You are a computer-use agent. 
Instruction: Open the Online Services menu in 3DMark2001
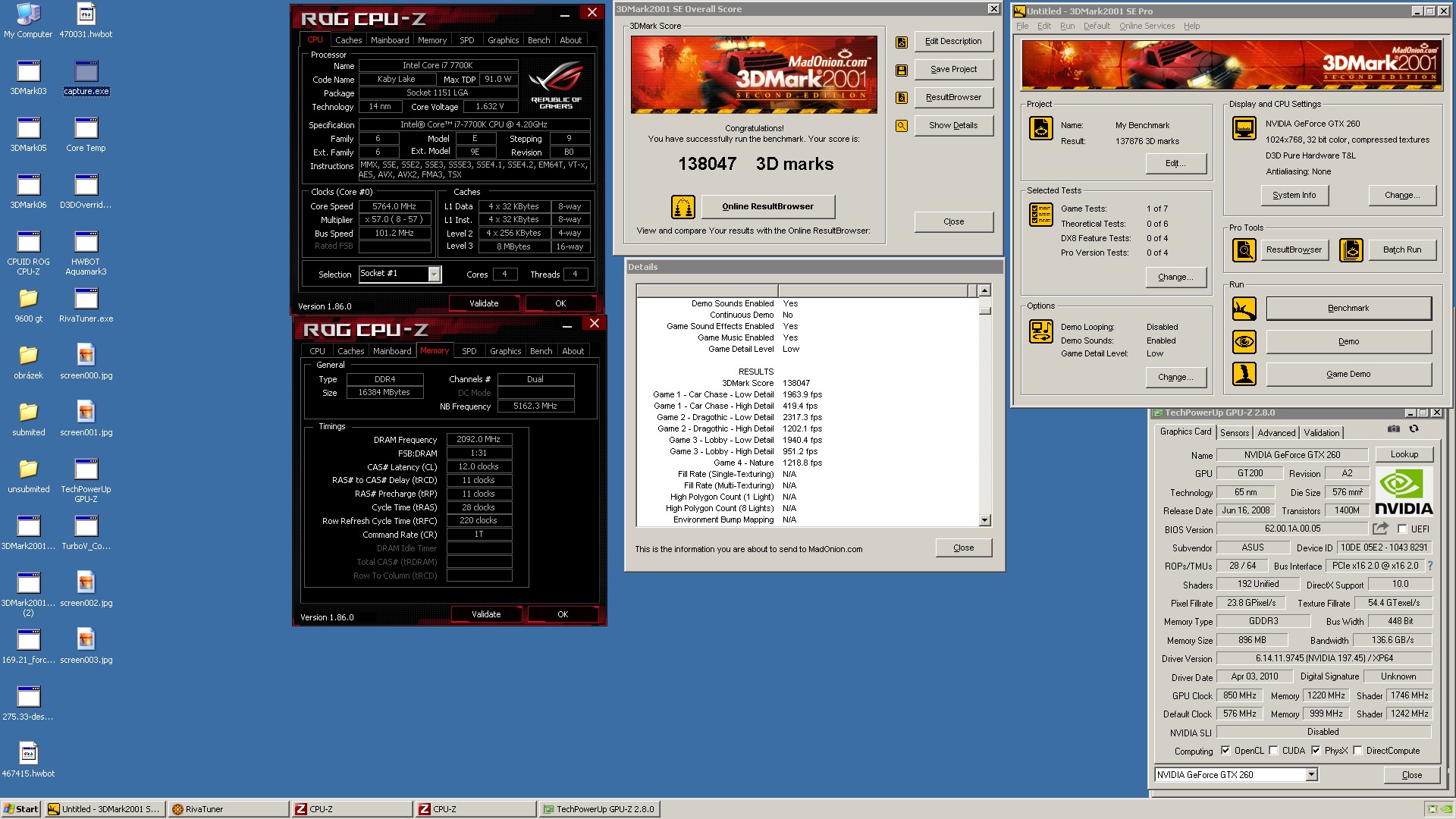point(1147,26)
